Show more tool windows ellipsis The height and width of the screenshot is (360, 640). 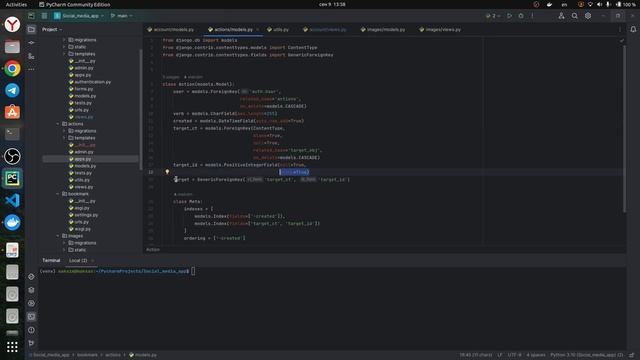coord(31,69)
